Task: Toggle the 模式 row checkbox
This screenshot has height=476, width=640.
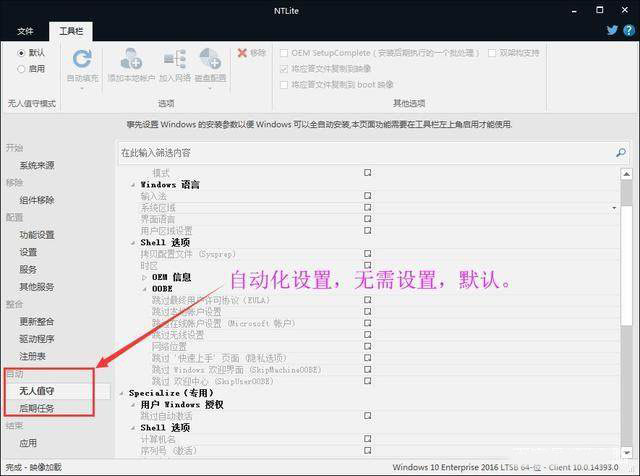Action: tap(368, 173)
